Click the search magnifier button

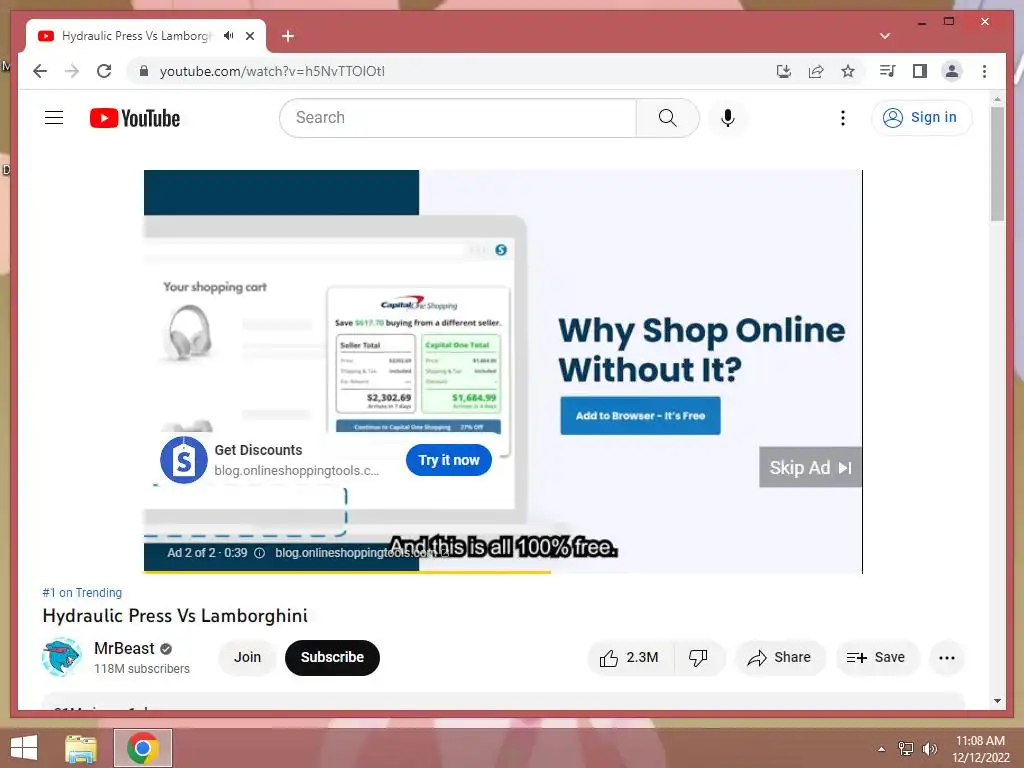667,118
